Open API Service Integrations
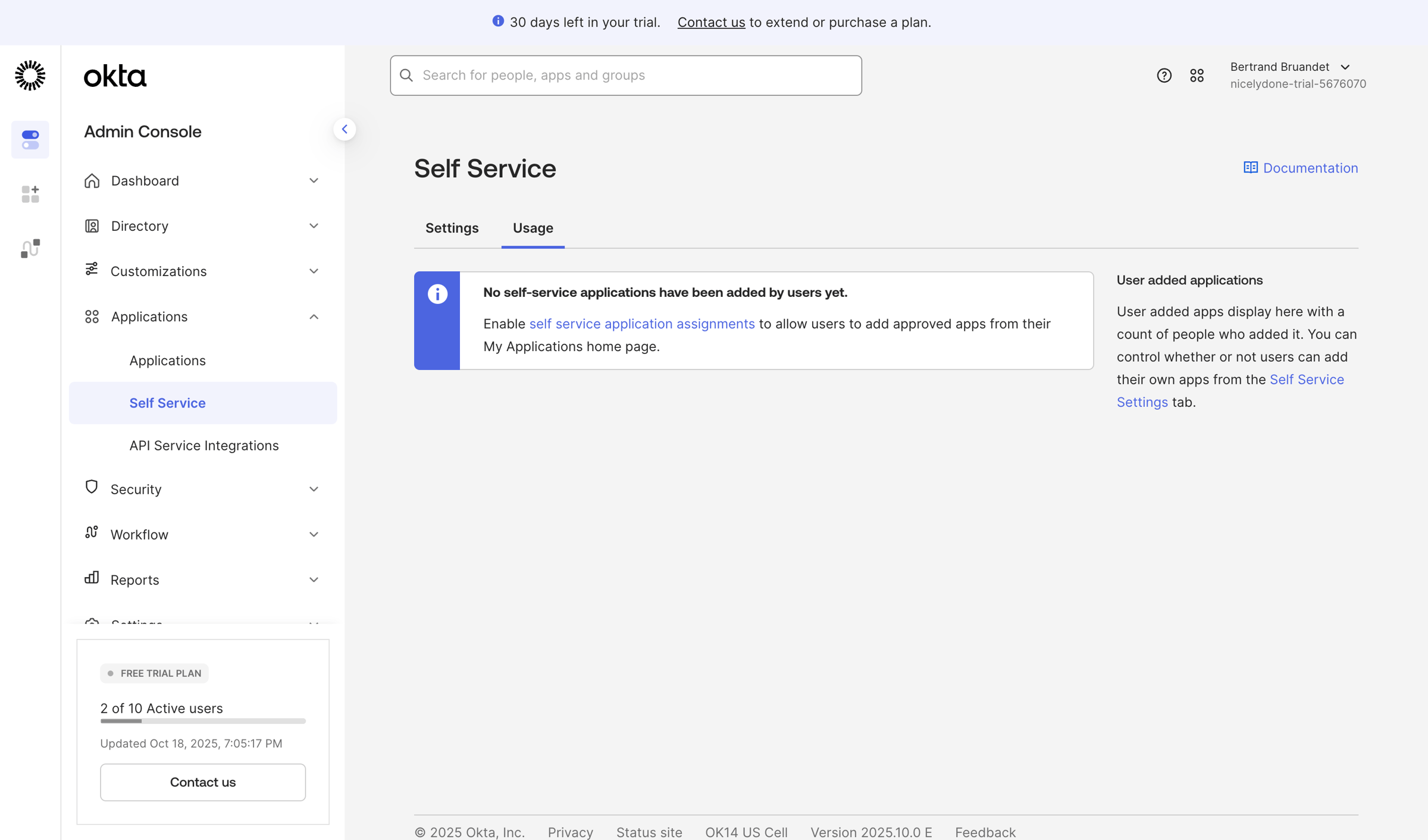The width and height of the screenshot is (1428, 840). click(x=203, y=446)
